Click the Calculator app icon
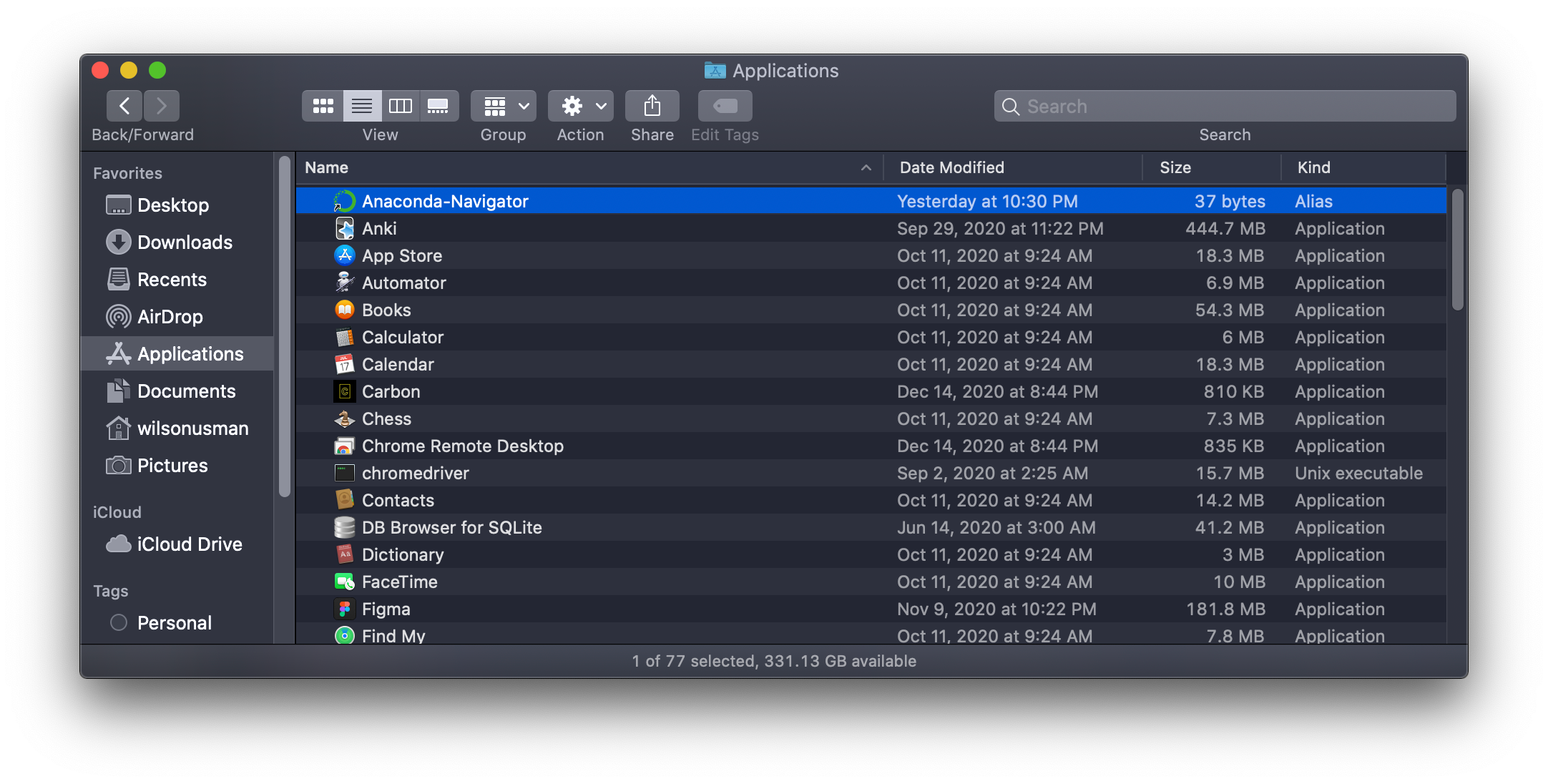This screenshot has width=1548, height=784. pos(345,337)
